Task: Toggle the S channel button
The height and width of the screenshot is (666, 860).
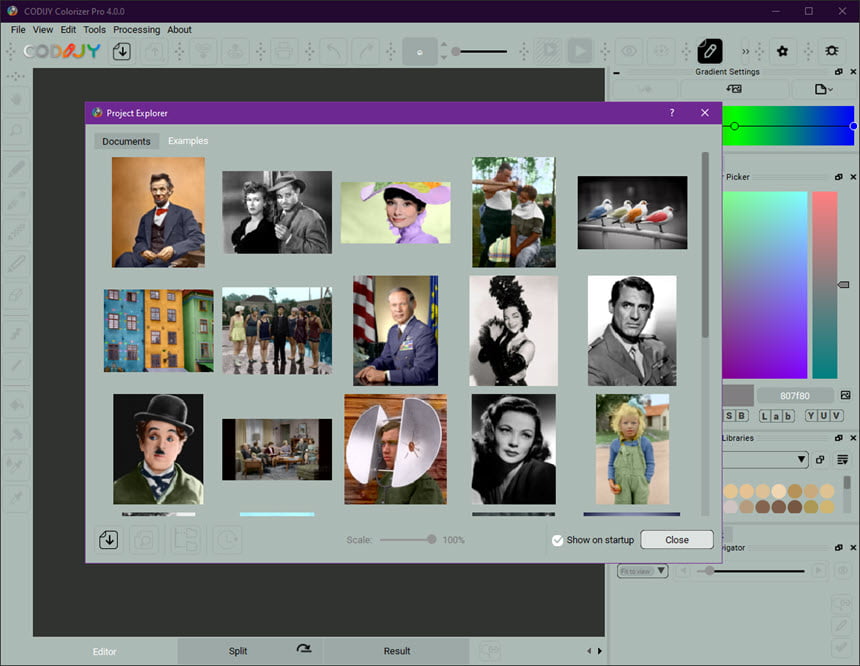Action: pyautogui.click(x=729, y=416)
